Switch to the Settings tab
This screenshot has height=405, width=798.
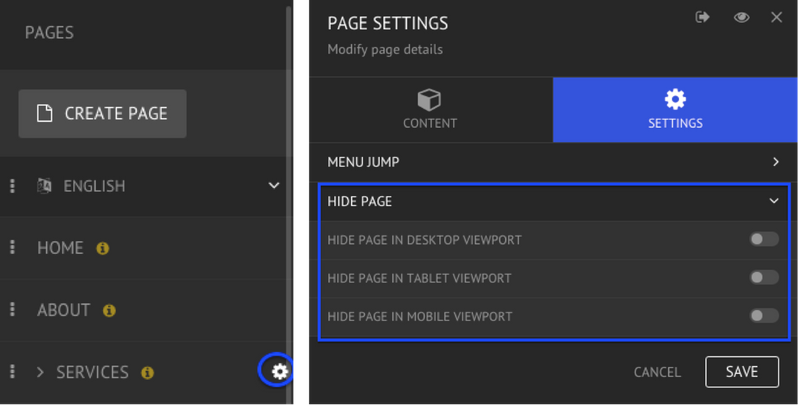675,110
